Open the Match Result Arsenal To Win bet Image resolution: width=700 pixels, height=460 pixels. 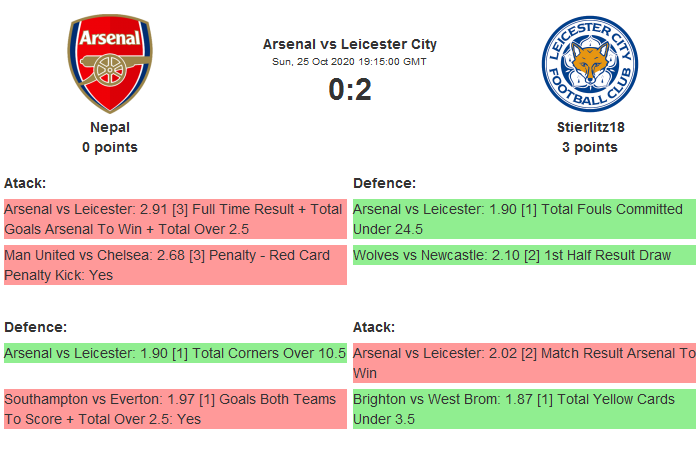524,363
